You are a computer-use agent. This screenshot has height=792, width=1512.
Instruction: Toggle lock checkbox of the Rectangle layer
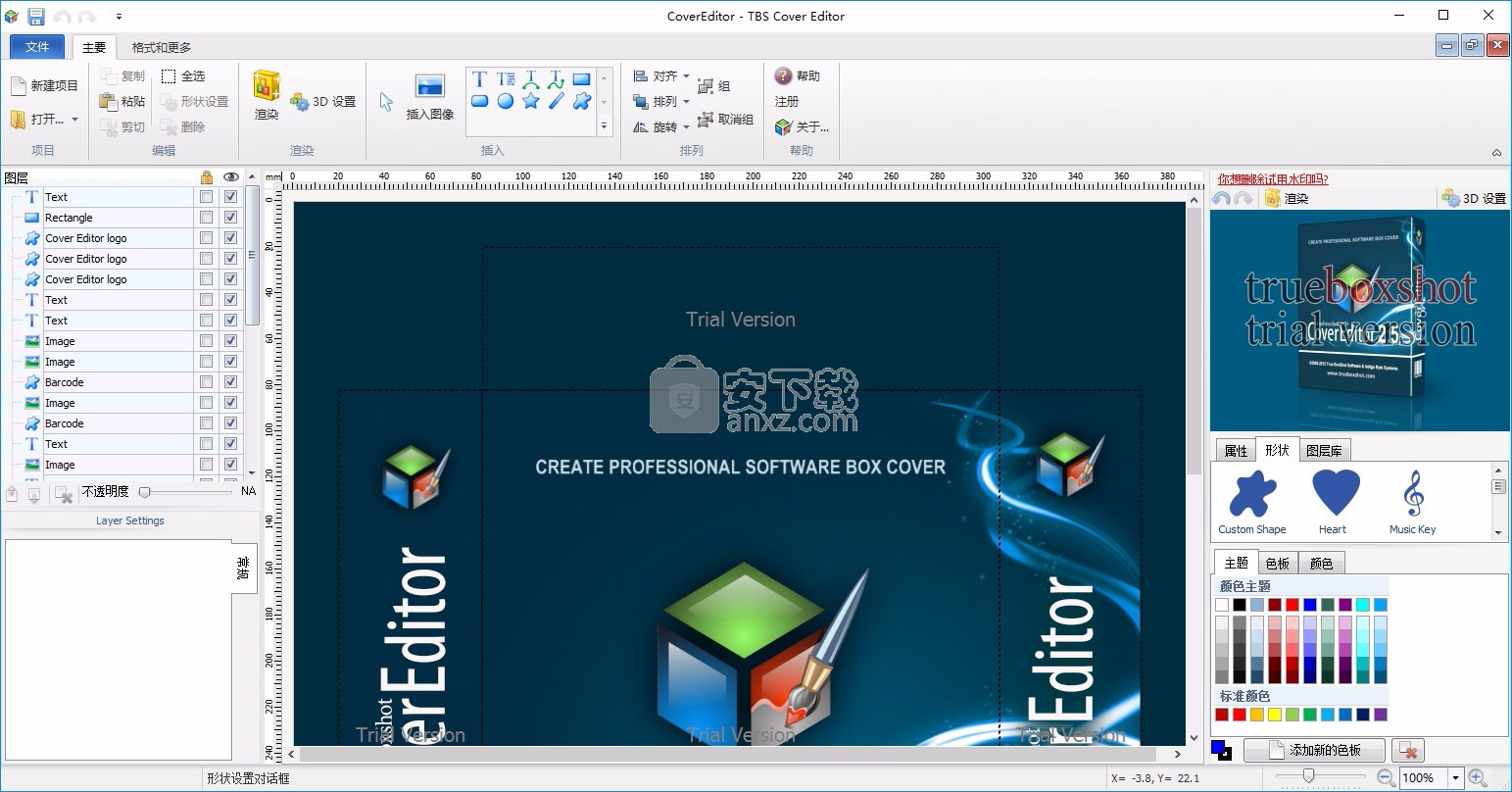[206, 217]
